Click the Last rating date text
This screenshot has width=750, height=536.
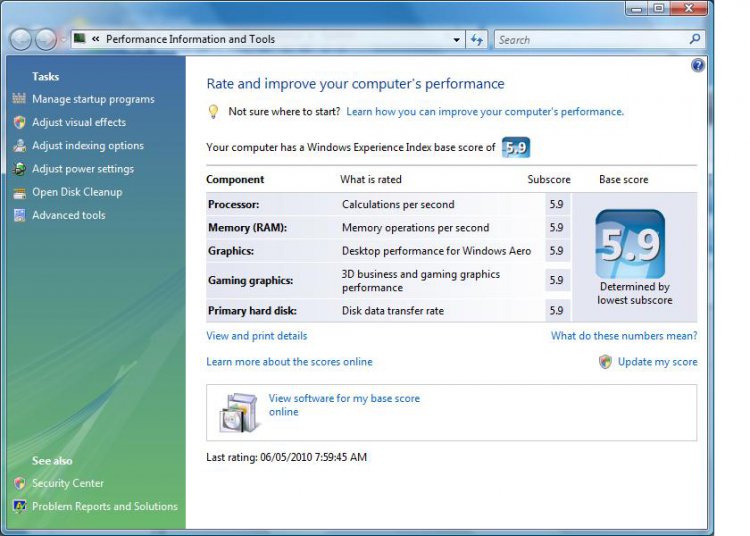coord(287,458)
